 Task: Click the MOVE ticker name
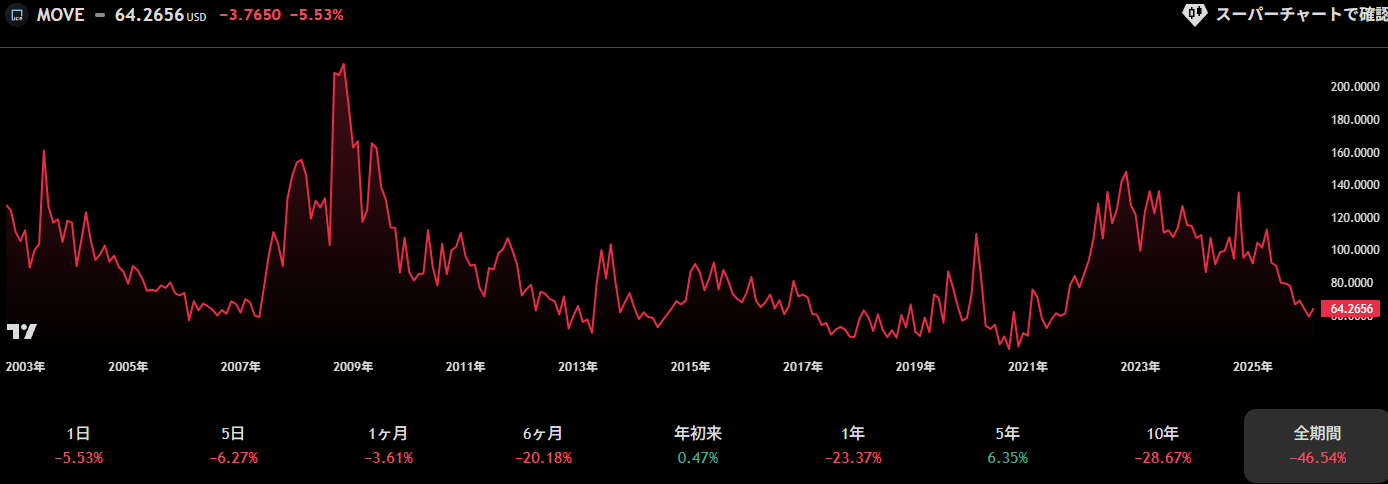click(62, 15)
